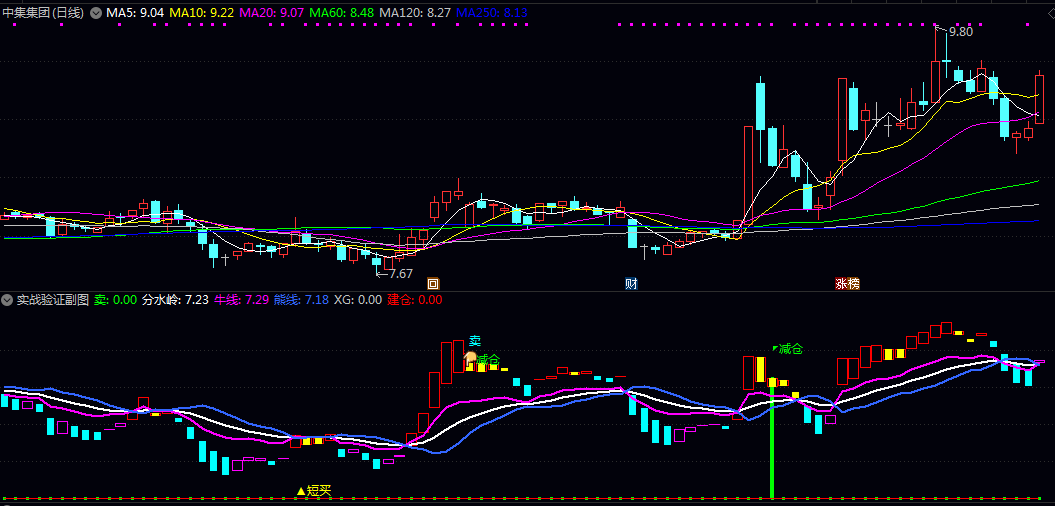Collapse the 实战验证副图 sub-chart arrow

click(x=7, y=299)
